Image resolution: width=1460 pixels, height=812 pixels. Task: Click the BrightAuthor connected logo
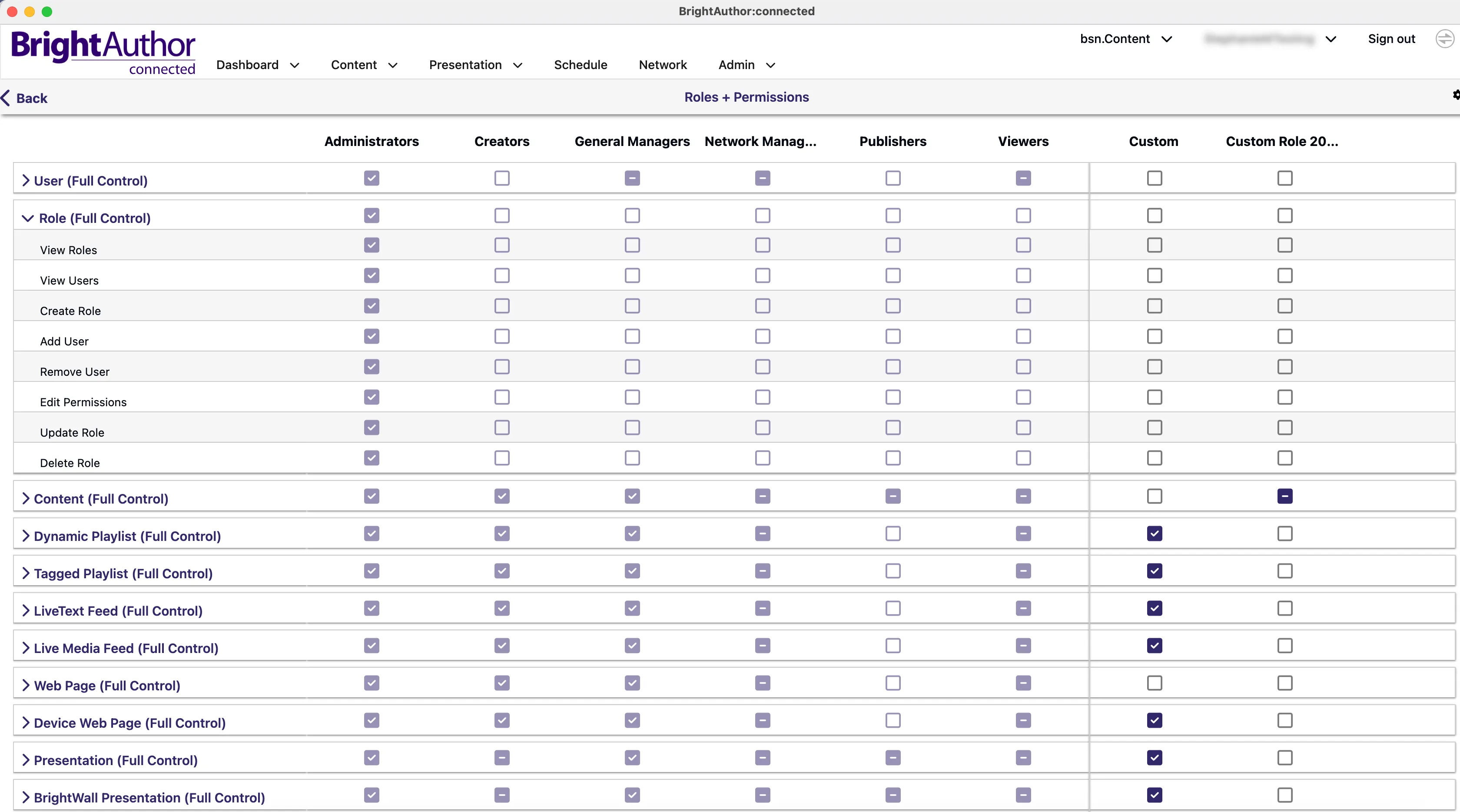pos(103,52)
